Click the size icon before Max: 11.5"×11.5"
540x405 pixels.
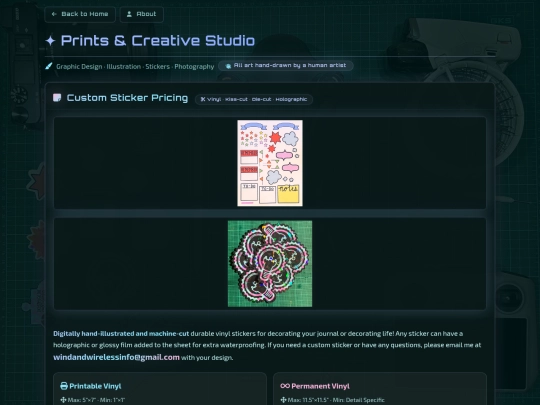tap(283, 400)
